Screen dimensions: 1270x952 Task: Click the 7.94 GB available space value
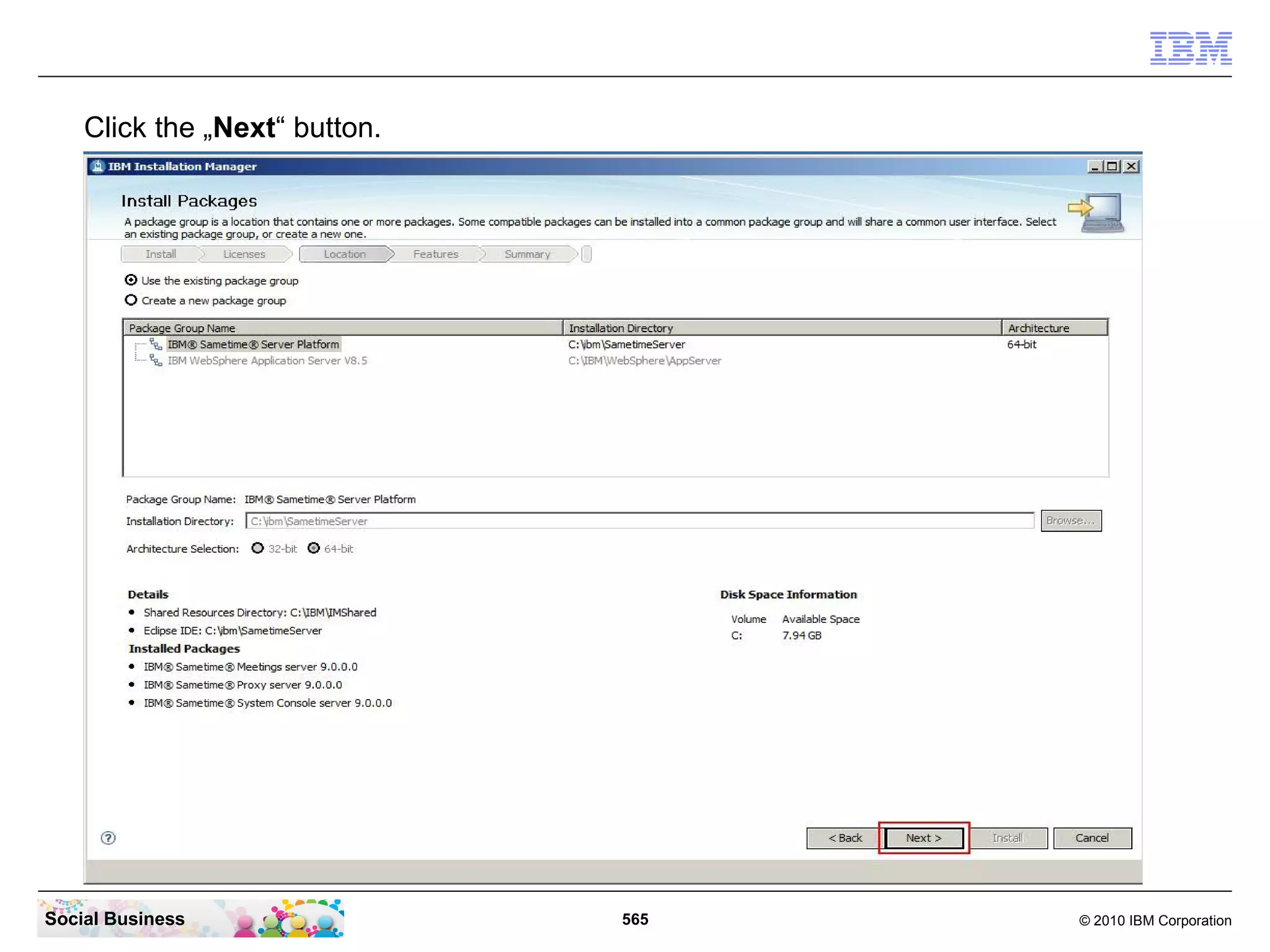click(x=801, y=635)
